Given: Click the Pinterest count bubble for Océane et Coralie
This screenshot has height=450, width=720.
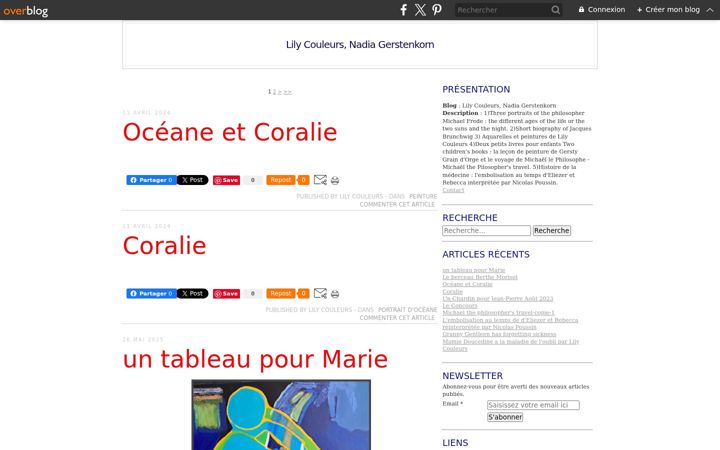Looking at the screenshot, I should (x=253, y=180).
